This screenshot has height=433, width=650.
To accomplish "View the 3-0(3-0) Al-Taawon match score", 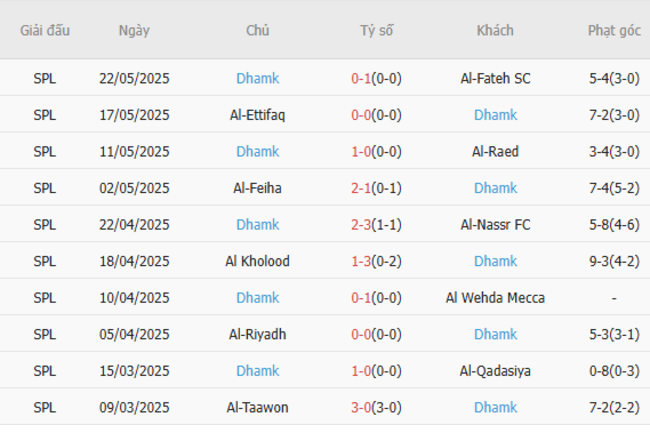I will coord(376,407).
